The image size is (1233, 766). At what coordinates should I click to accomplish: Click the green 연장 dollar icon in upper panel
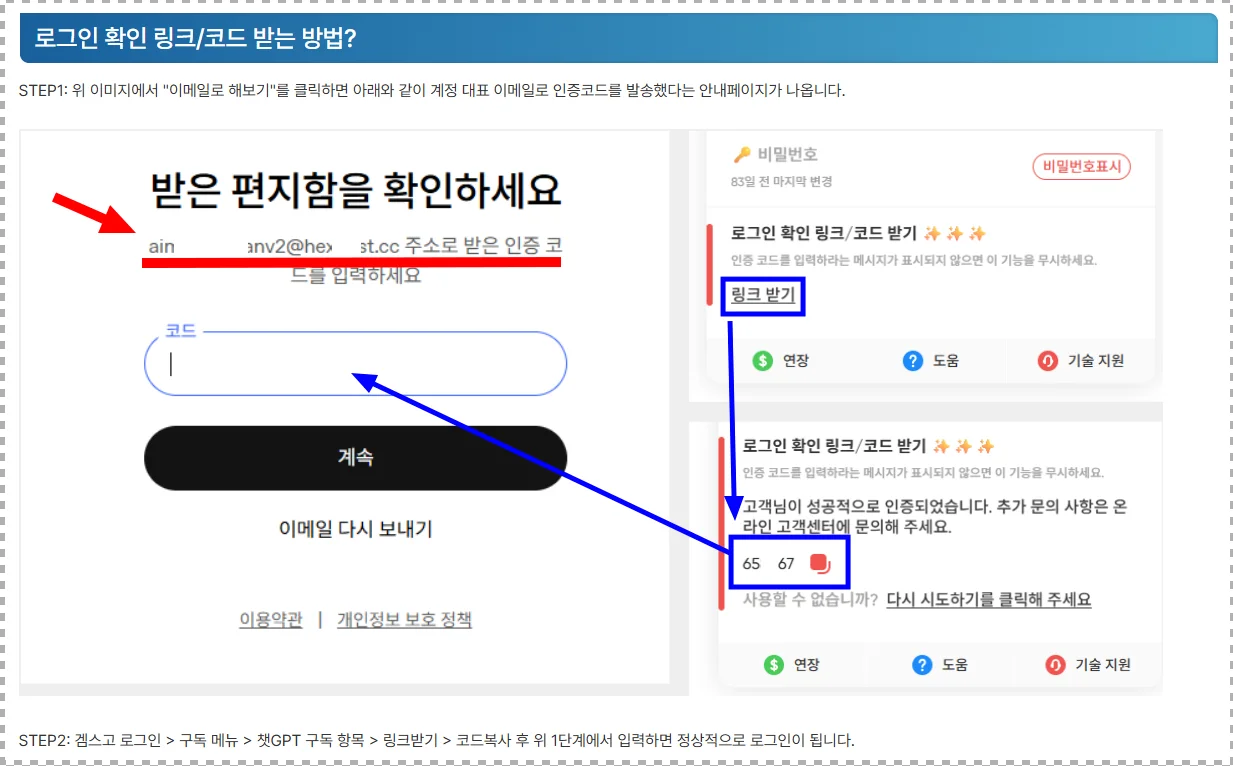(x=761, y=360)
